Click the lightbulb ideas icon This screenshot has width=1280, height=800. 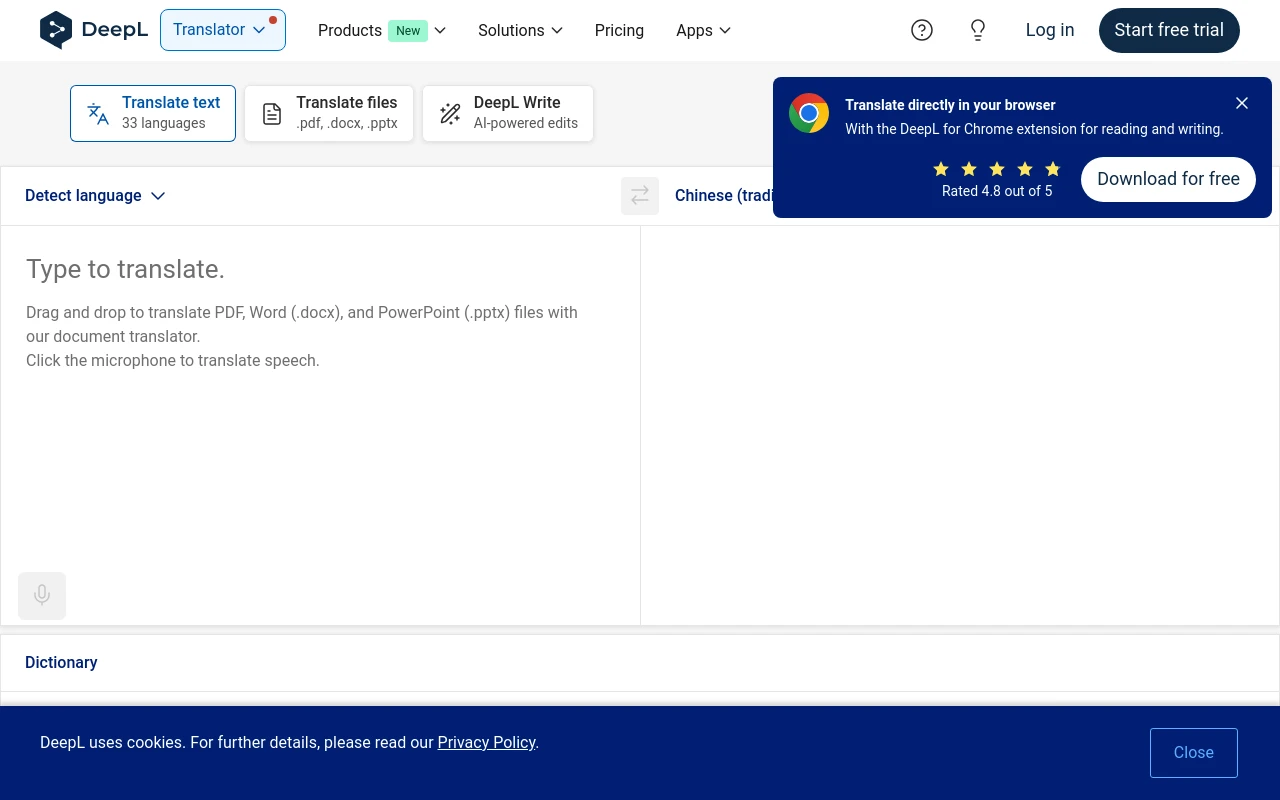coord(978,30)
